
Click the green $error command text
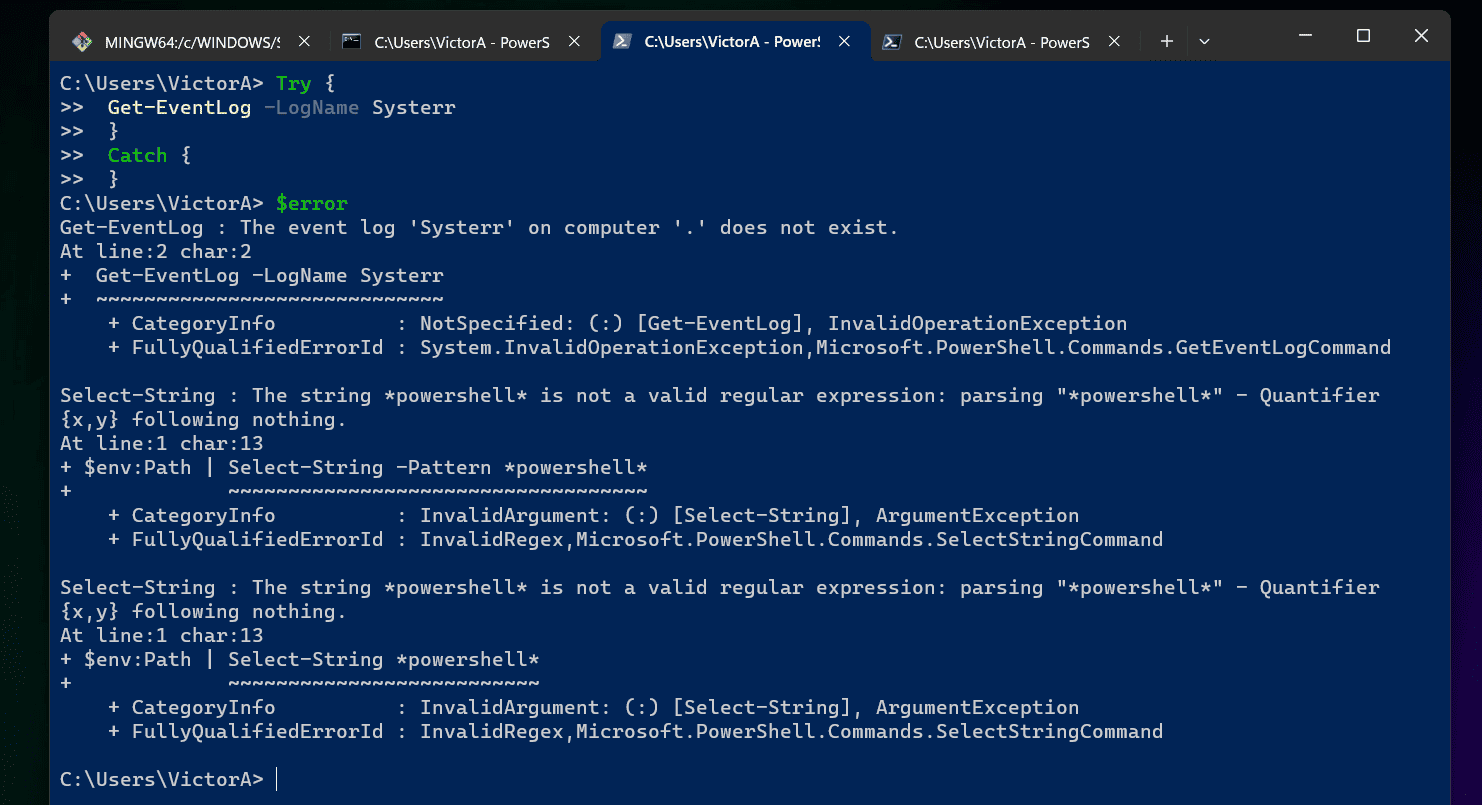[312, 204]
